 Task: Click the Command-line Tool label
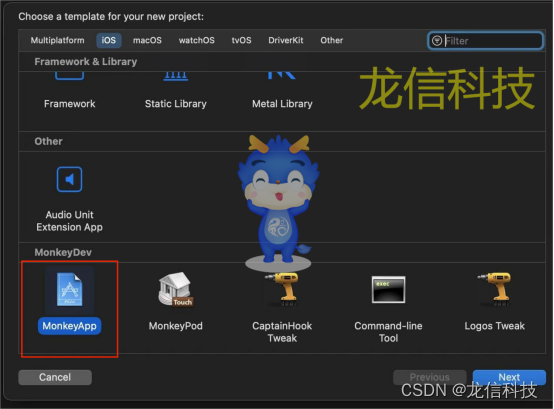pyautogui.click(x=388, y=332)
